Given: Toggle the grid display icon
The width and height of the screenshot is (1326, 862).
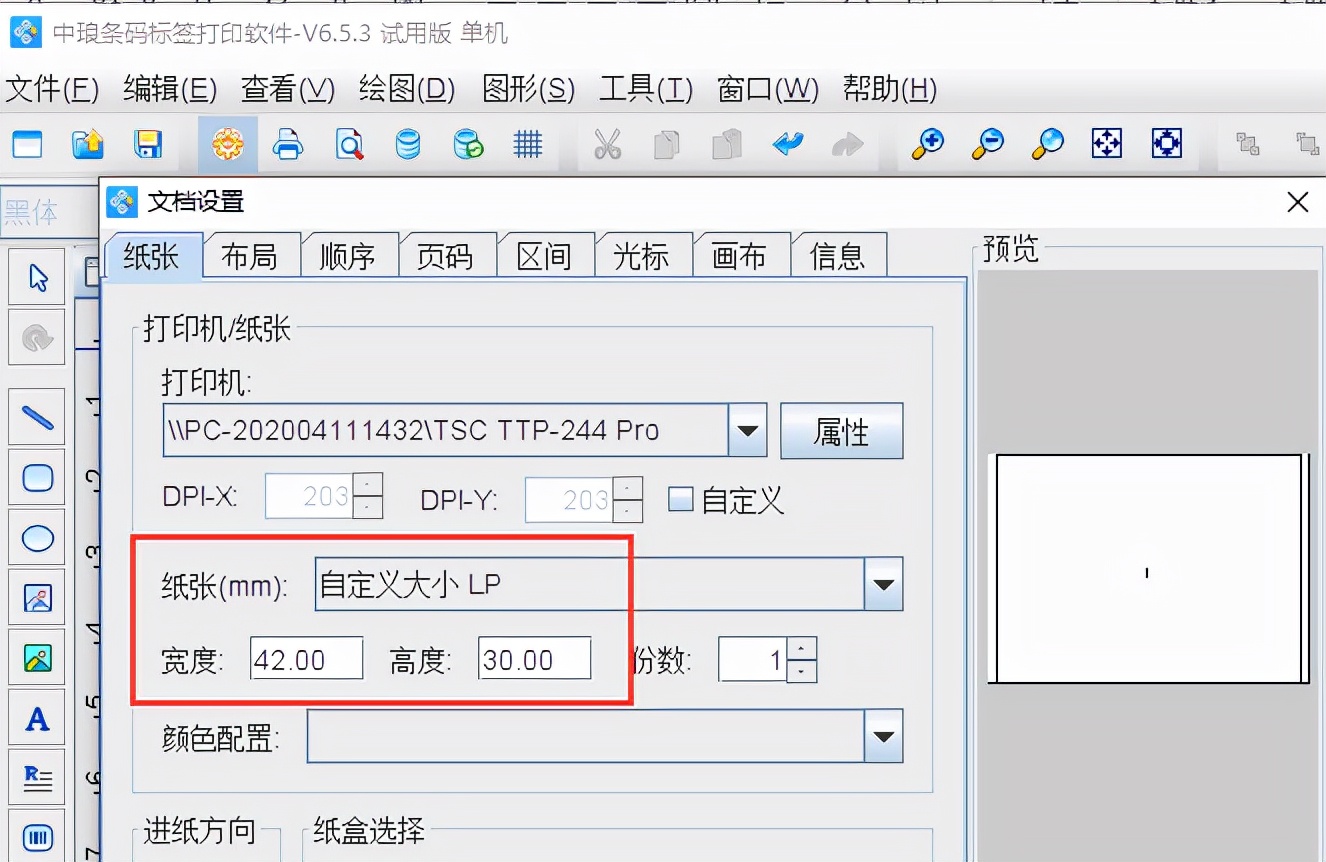Looking at the screenshot, I should pyautogui.click(x=528, y=143).
